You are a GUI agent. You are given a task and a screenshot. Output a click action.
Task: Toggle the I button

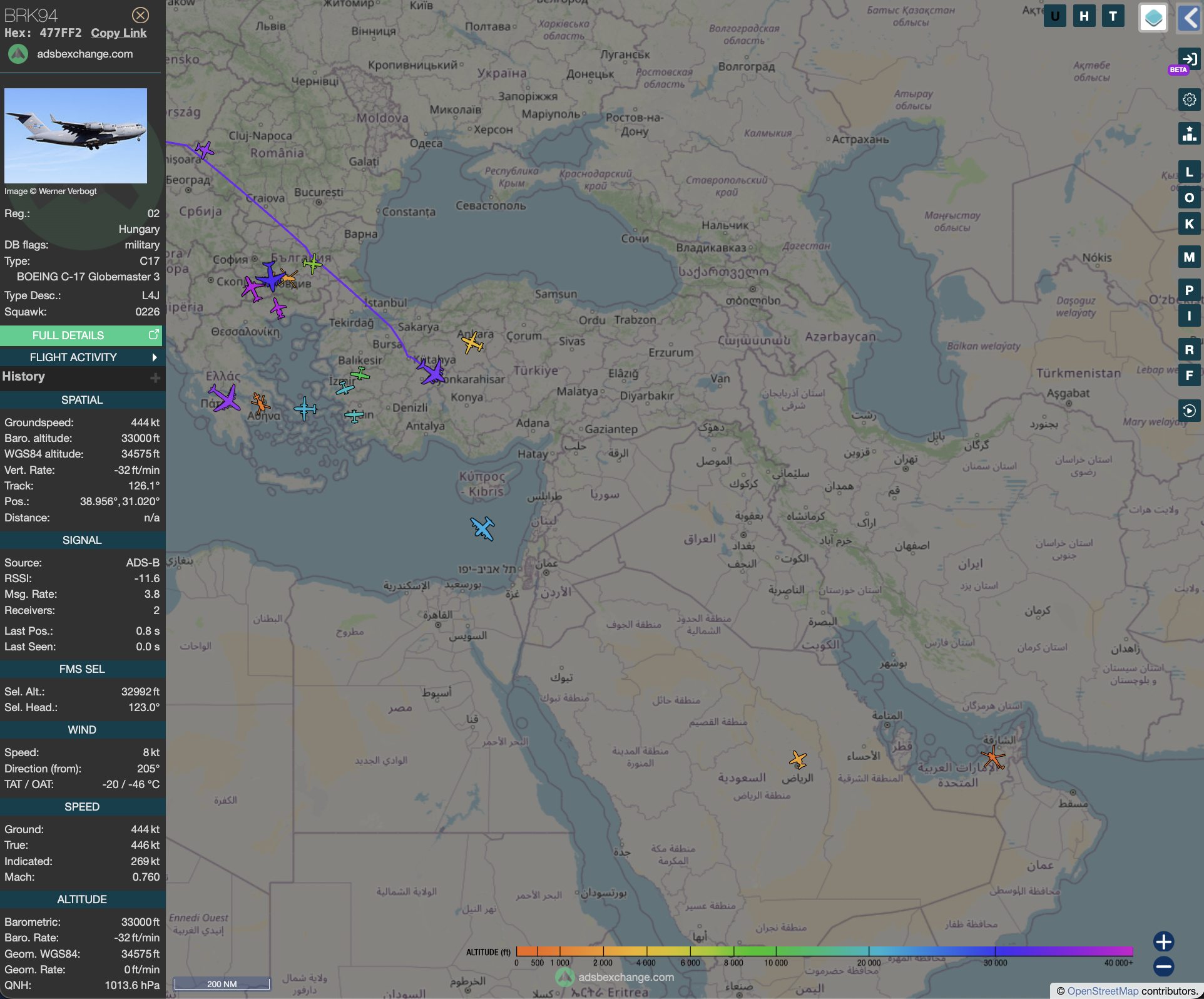tap(1189, 315)
